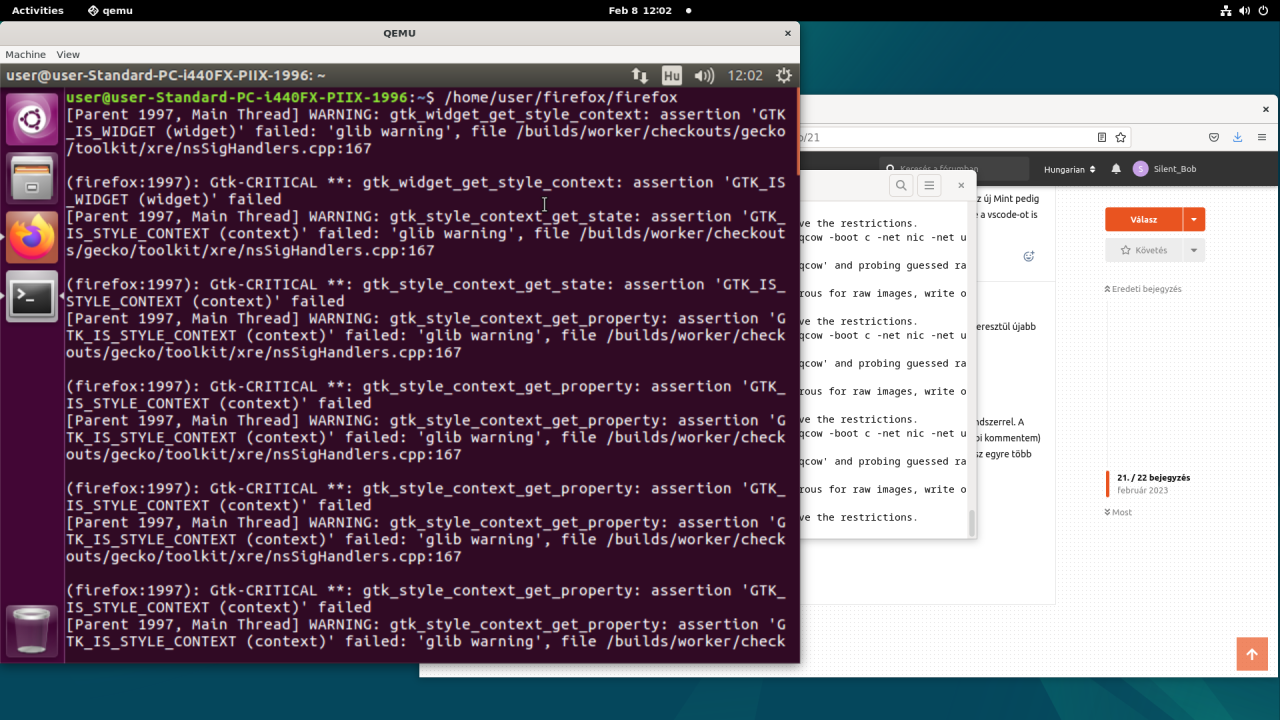Open Firefox hamburger application menu

1262,137
